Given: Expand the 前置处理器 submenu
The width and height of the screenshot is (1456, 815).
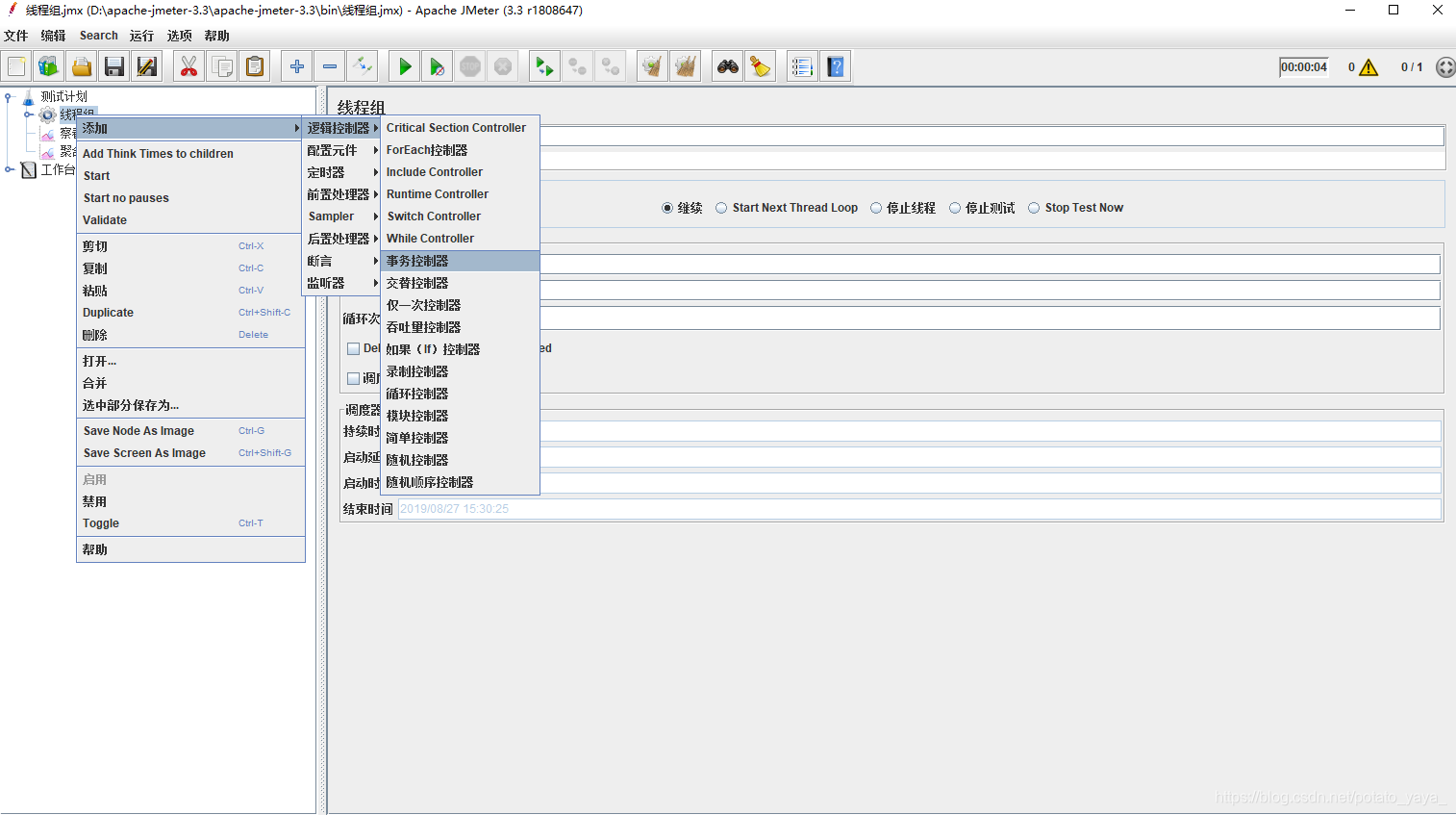Looking at the screenshot, I should pos(341,194).
